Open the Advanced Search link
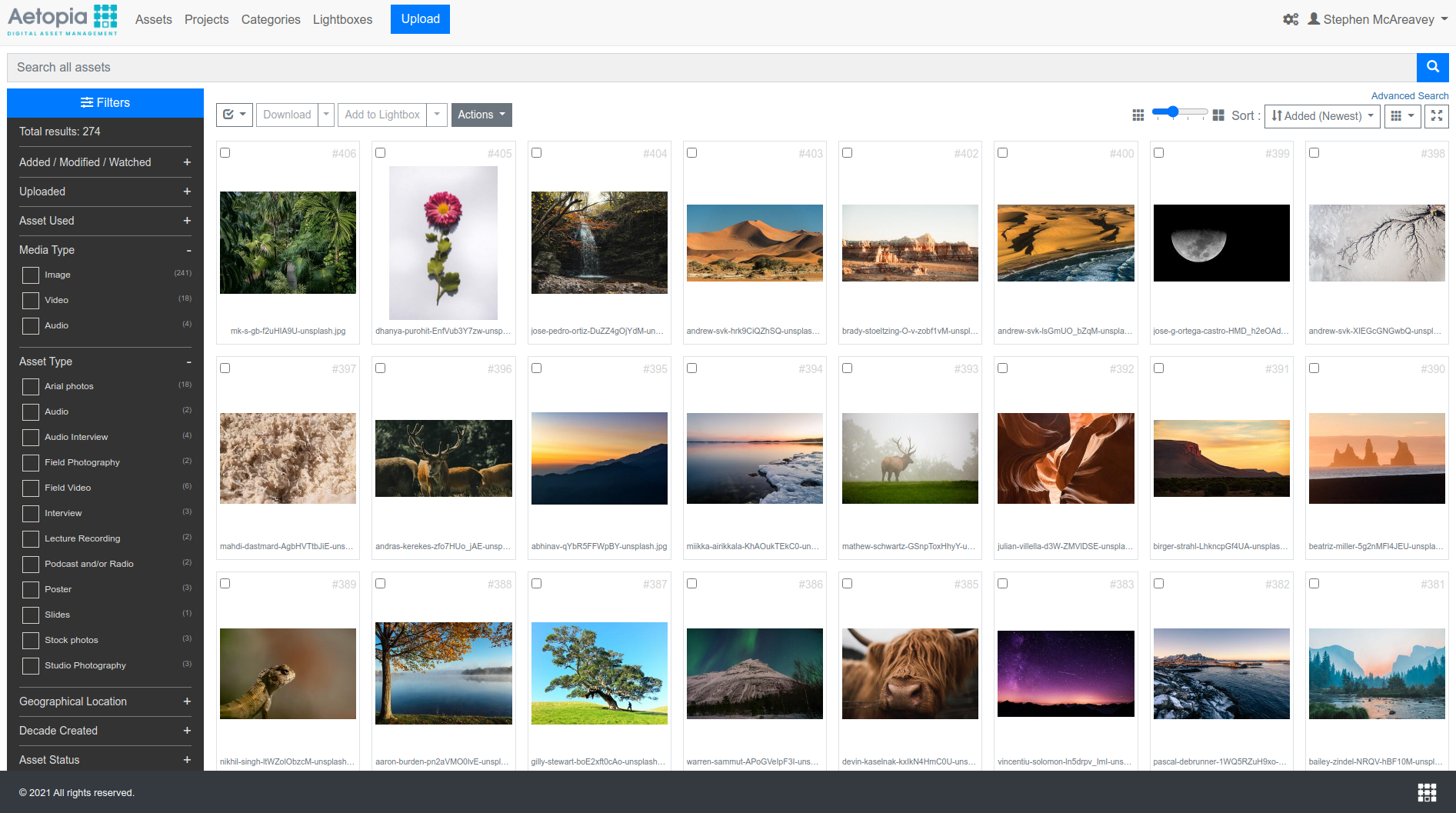This screenshot has height=813, width=1456. [1409, 95]
